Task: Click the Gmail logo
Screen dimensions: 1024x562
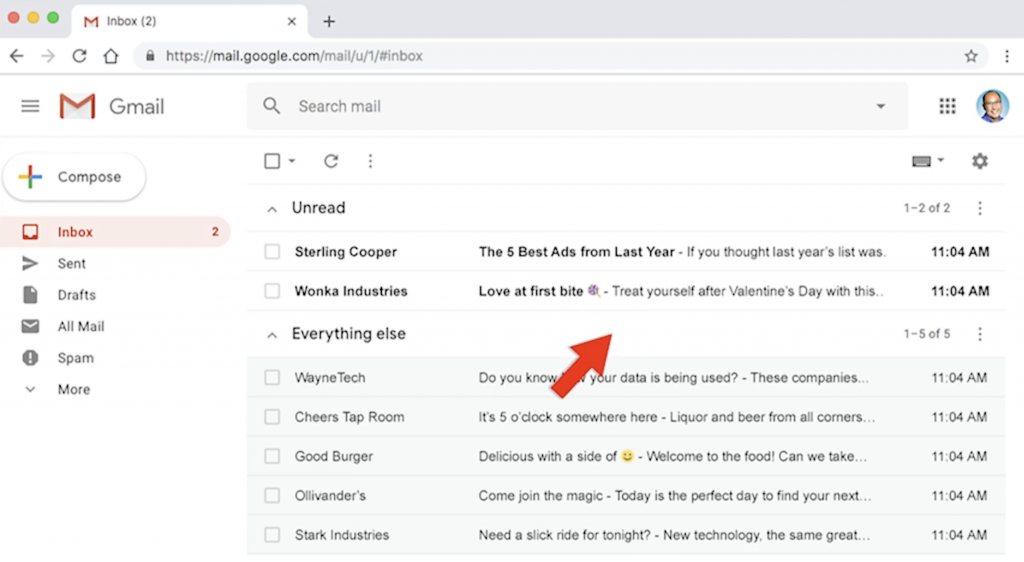Action: click(112, 106)
